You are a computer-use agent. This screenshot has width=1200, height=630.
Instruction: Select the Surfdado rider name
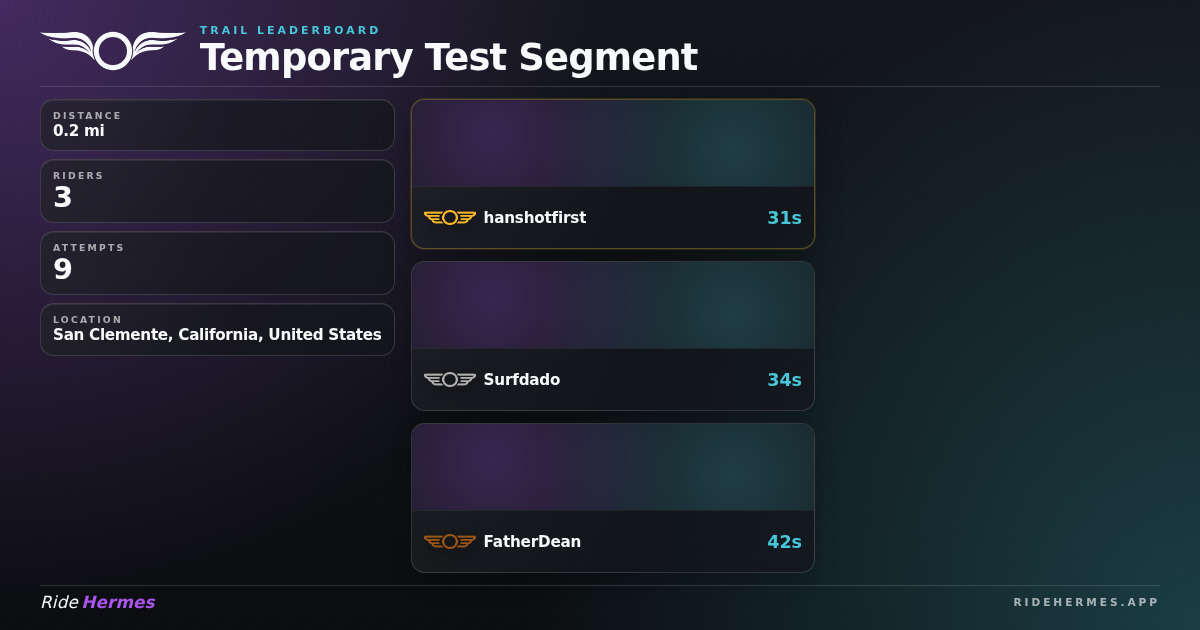[x=522, y=380]
